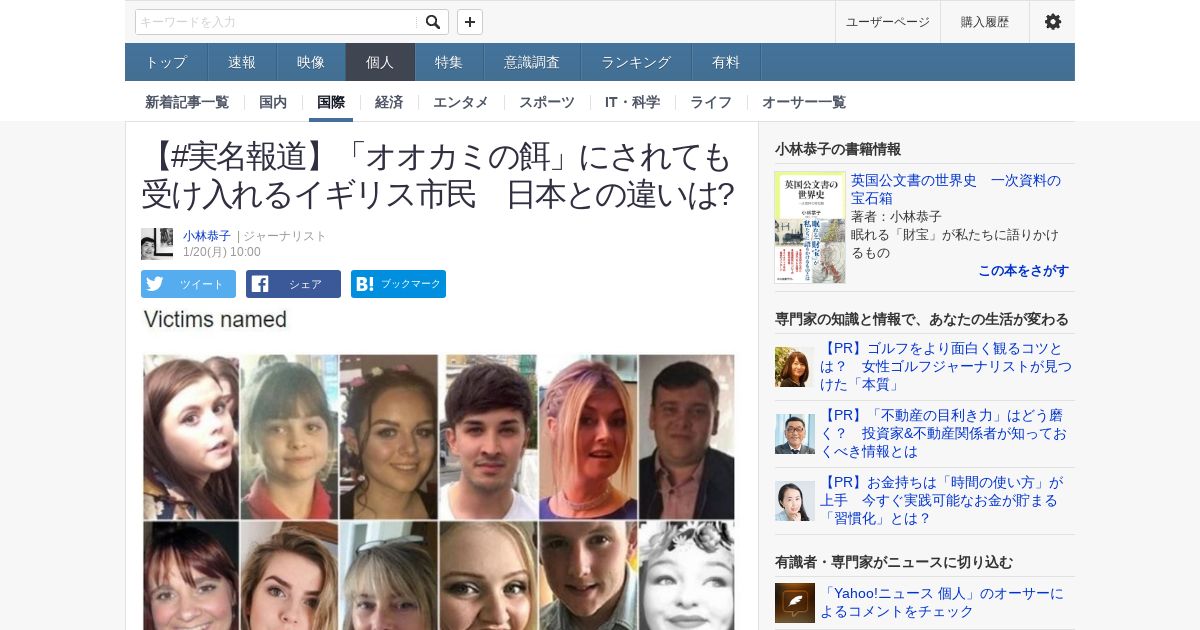Tweet article via ツイート button
This screenshot has height=630, width=1200.
coord(188,284)
